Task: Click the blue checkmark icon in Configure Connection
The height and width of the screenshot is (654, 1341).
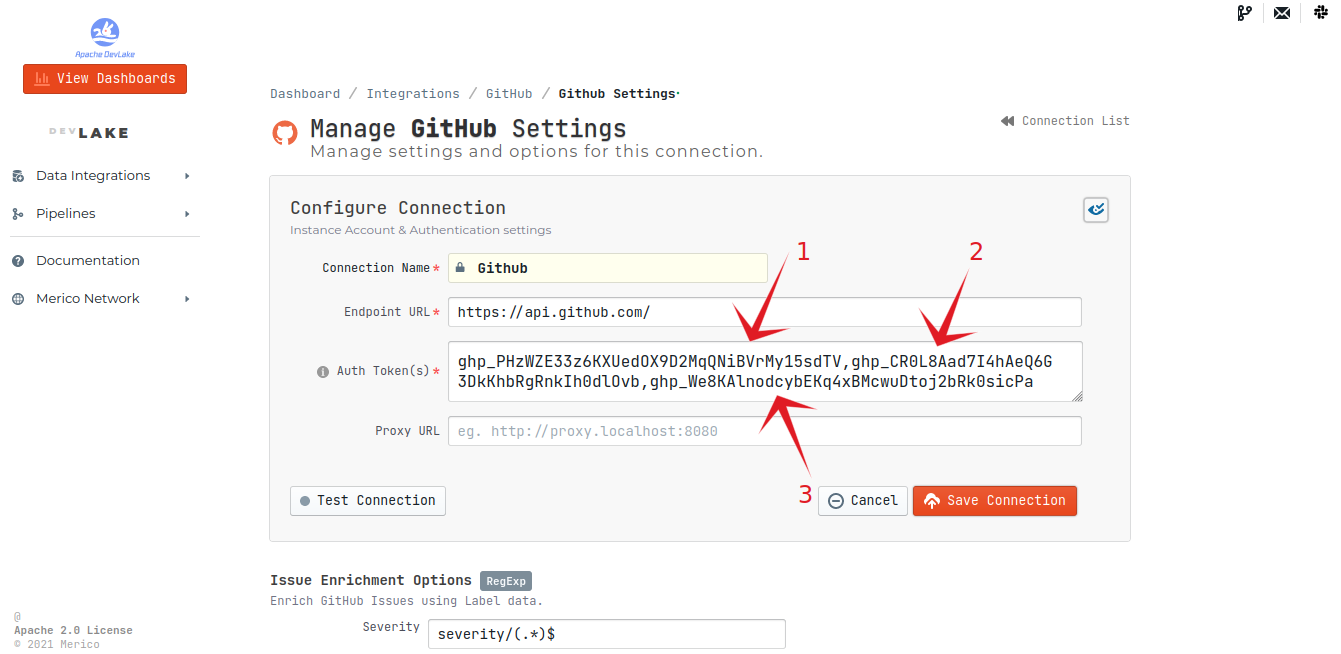Action: pyautogui.click(x=1096, y=209)
